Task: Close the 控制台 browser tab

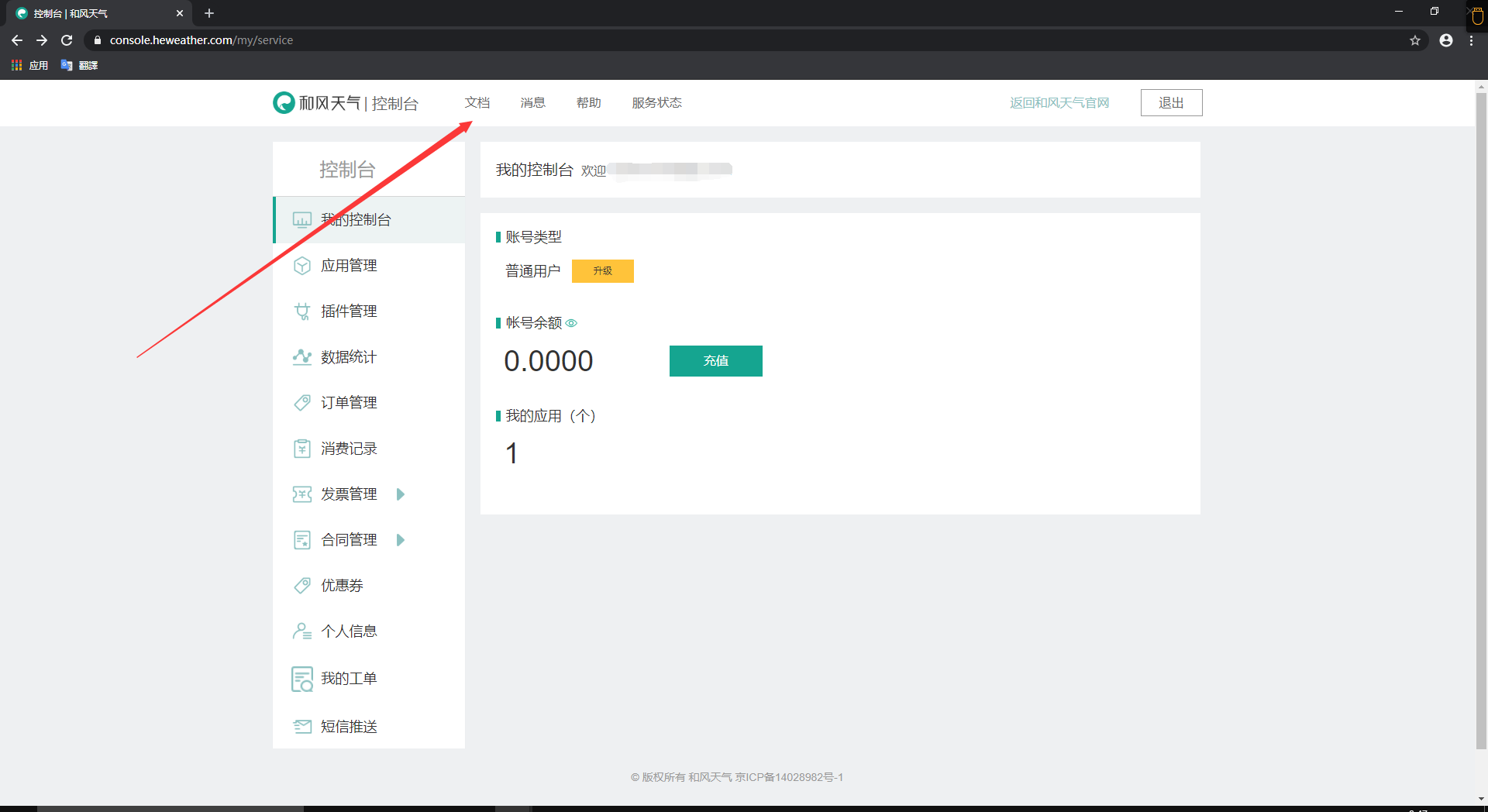Action: [x=180, y=13]
